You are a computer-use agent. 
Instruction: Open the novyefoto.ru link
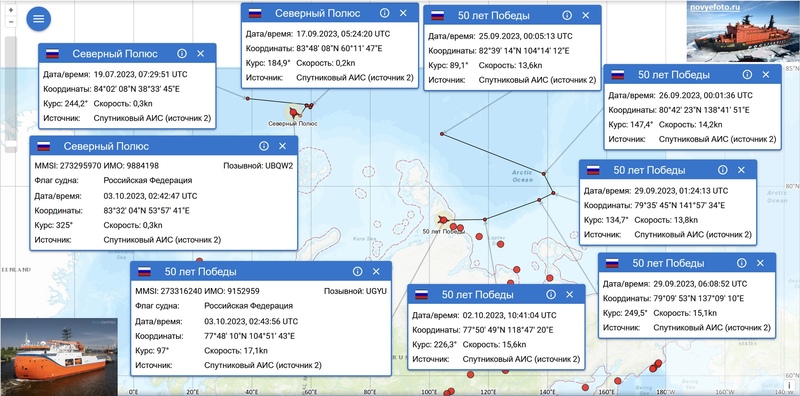coord(714,7)
